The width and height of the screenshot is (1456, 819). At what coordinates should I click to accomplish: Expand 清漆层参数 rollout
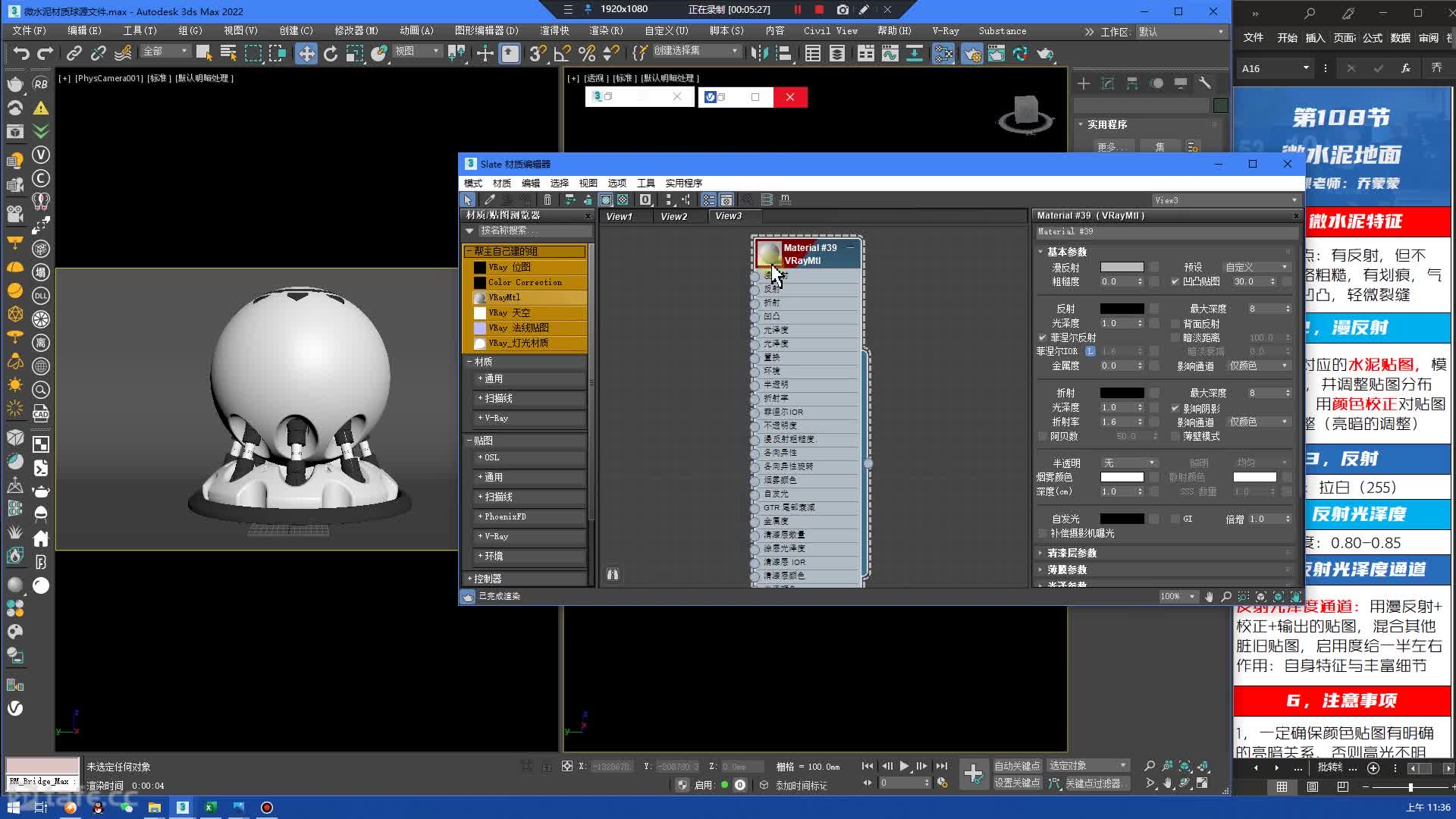pyautogui.click(x=1072, y=553)
